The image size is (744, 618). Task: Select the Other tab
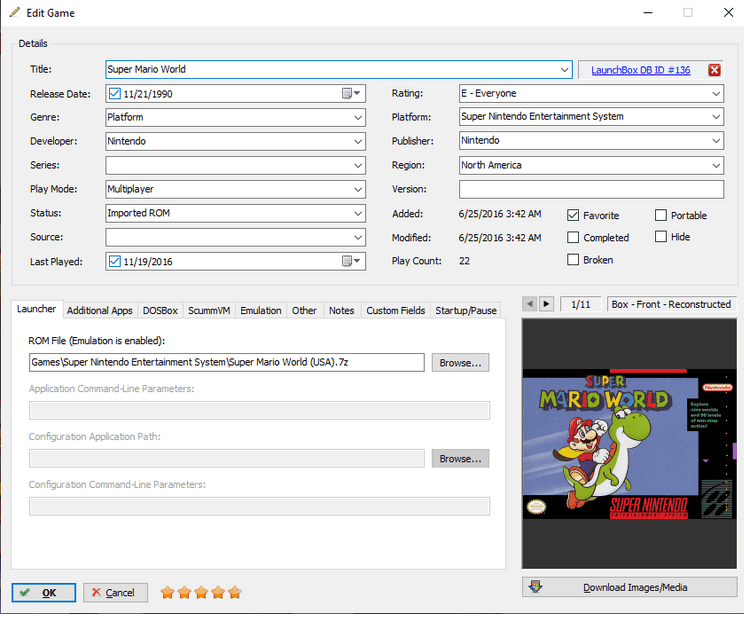tap(304, 310)
